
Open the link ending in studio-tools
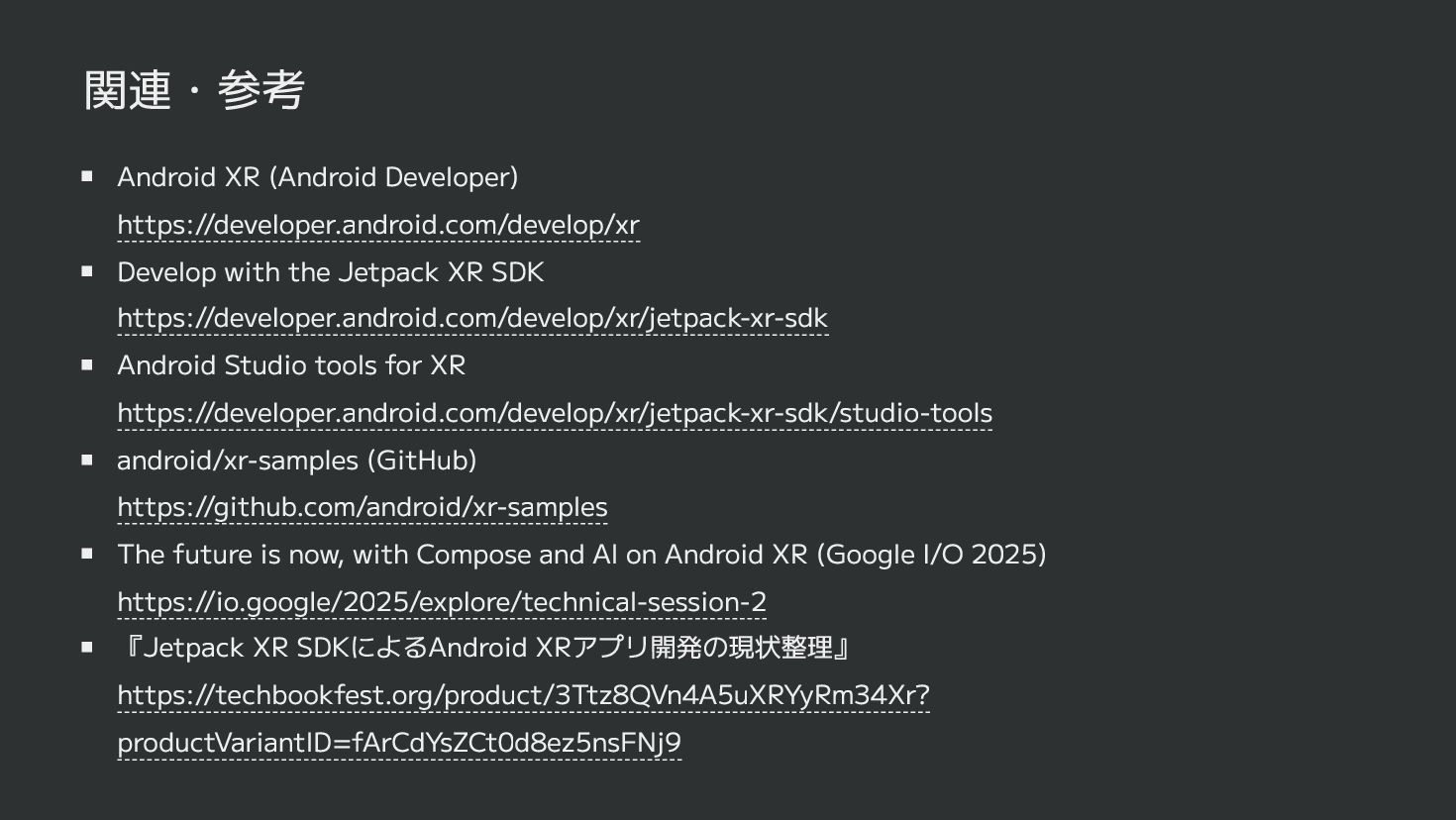coord(555,413)
